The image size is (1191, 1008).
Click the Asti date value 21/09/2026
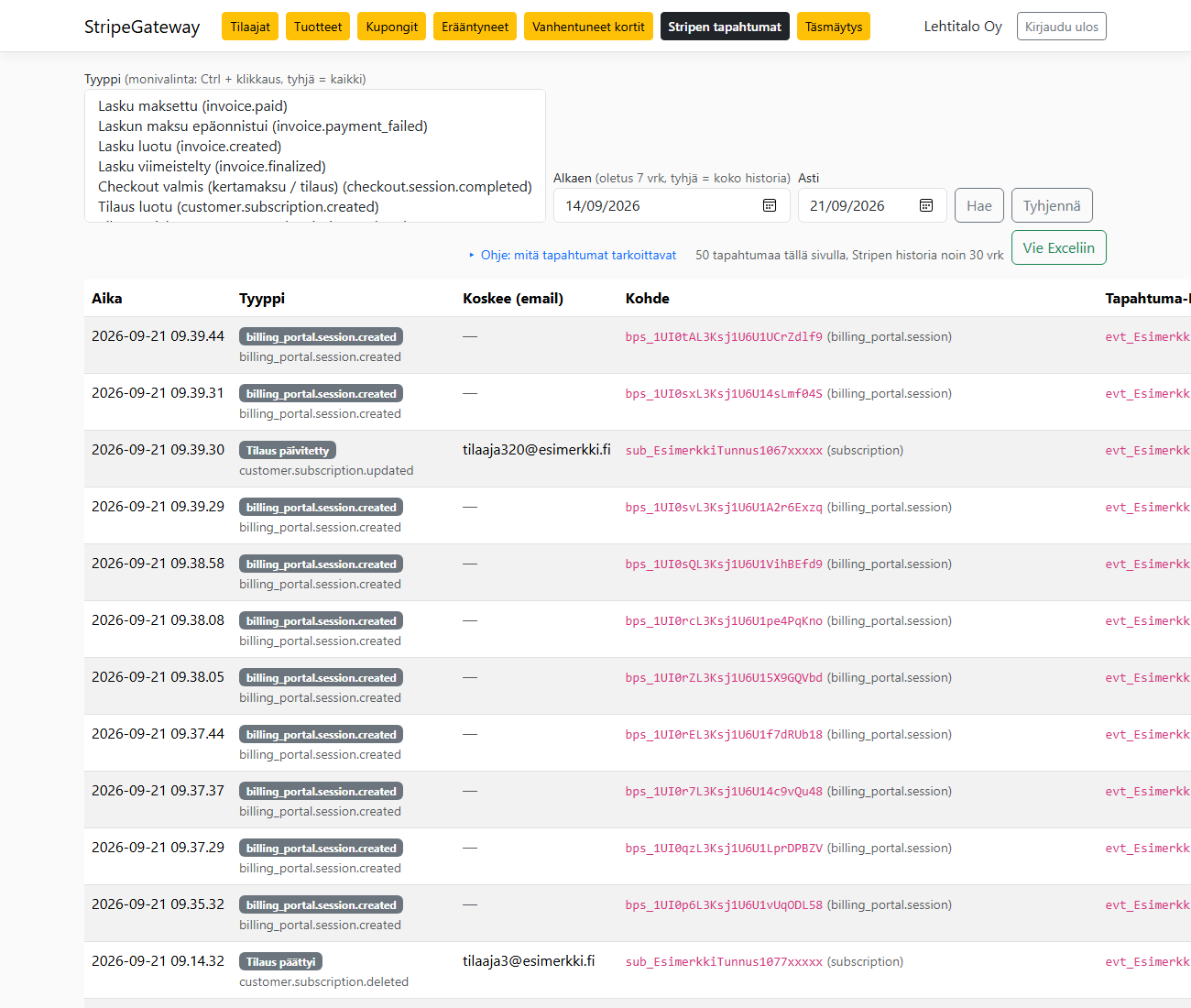pos(847,205)
